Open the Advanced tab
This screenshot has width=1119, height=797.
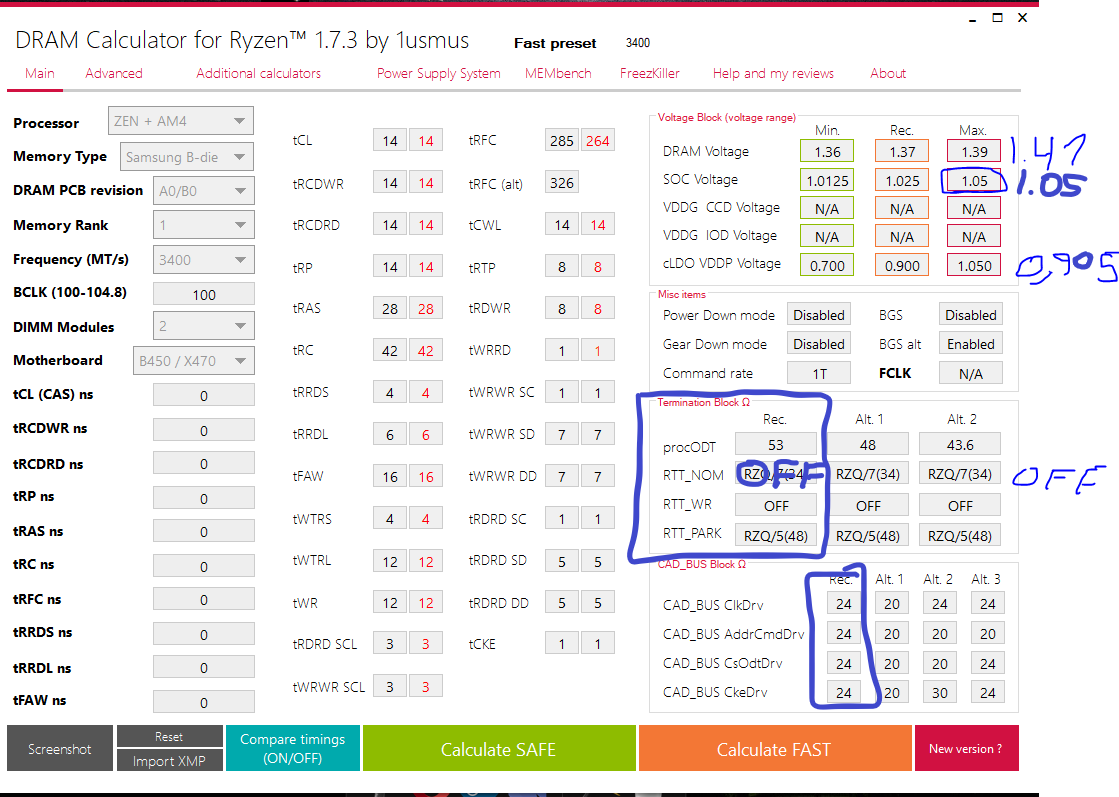pyautogui.click(x=113, y=73)
